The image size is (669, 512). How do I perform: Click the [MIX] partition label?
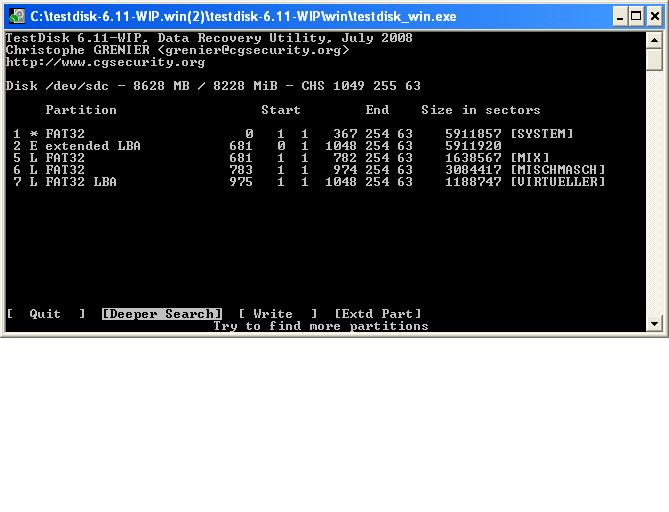tap(530, 158)
